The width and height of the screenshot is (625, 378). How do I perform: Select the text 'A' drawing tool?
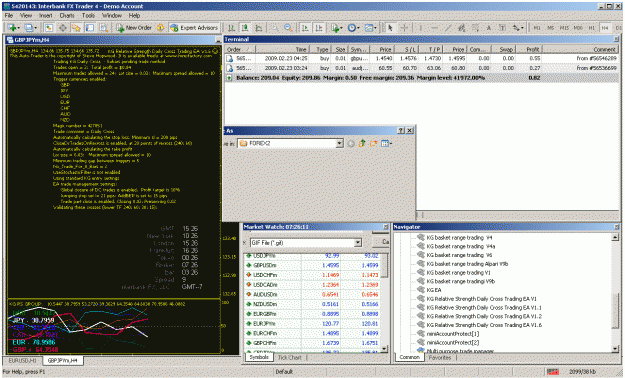click(x=489, y=28)
